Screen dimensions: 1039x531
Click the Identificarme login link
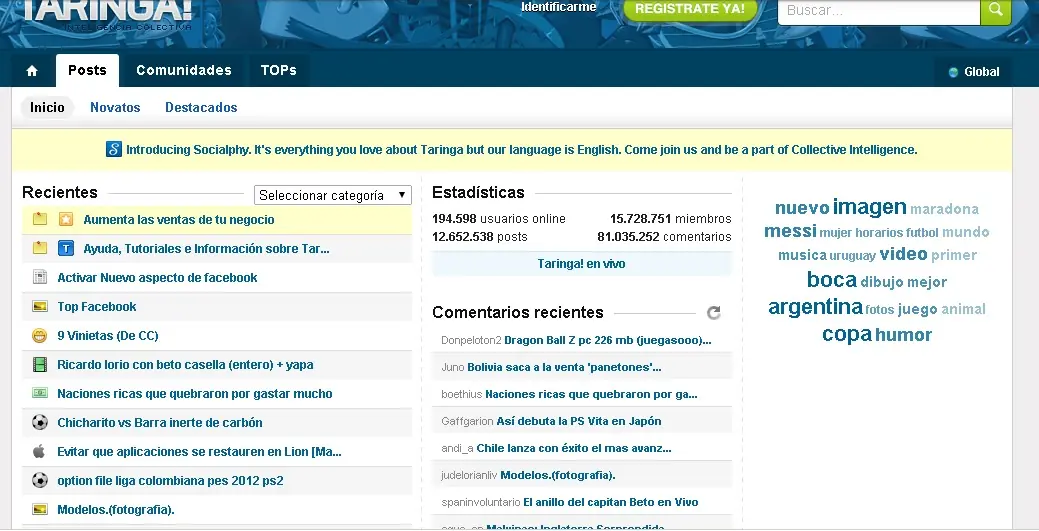tap(559, 7)
